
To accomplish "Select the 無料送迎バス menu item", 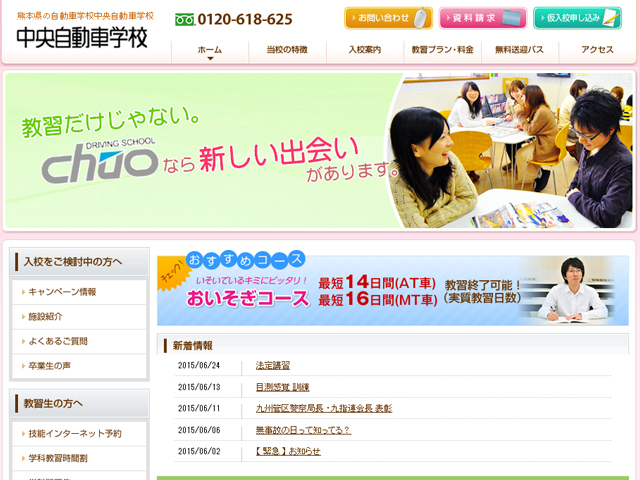I will [519, 50].
